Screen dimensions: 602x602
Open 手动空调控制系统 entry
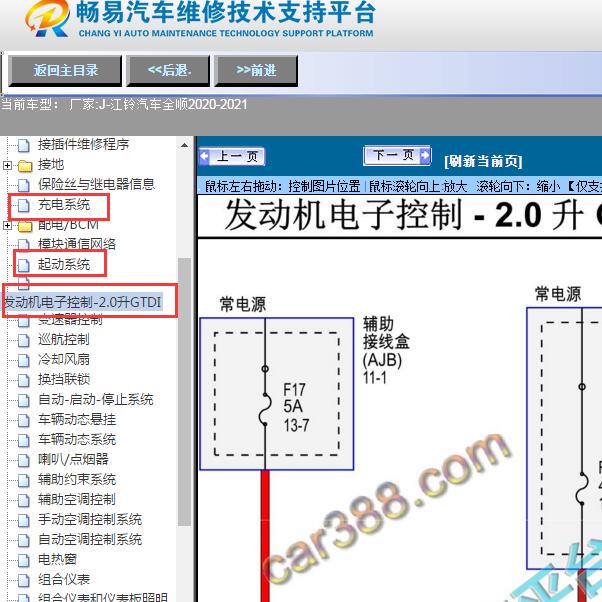[90, 519]
